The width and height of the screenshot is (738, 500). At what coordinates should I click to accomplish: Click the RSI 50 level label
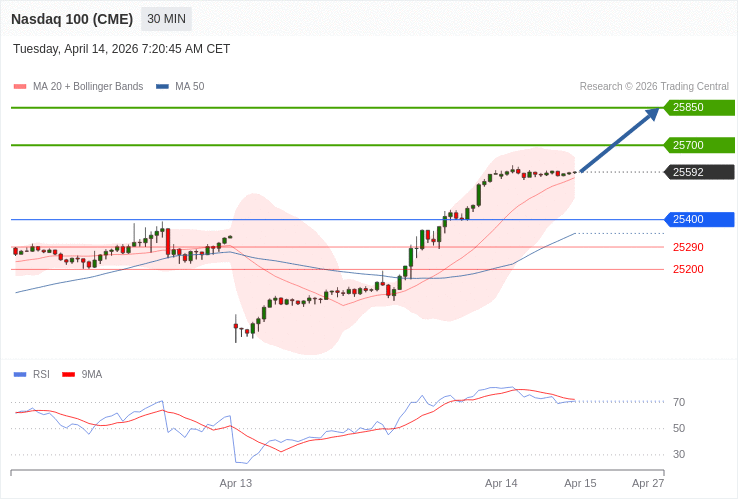679,428
